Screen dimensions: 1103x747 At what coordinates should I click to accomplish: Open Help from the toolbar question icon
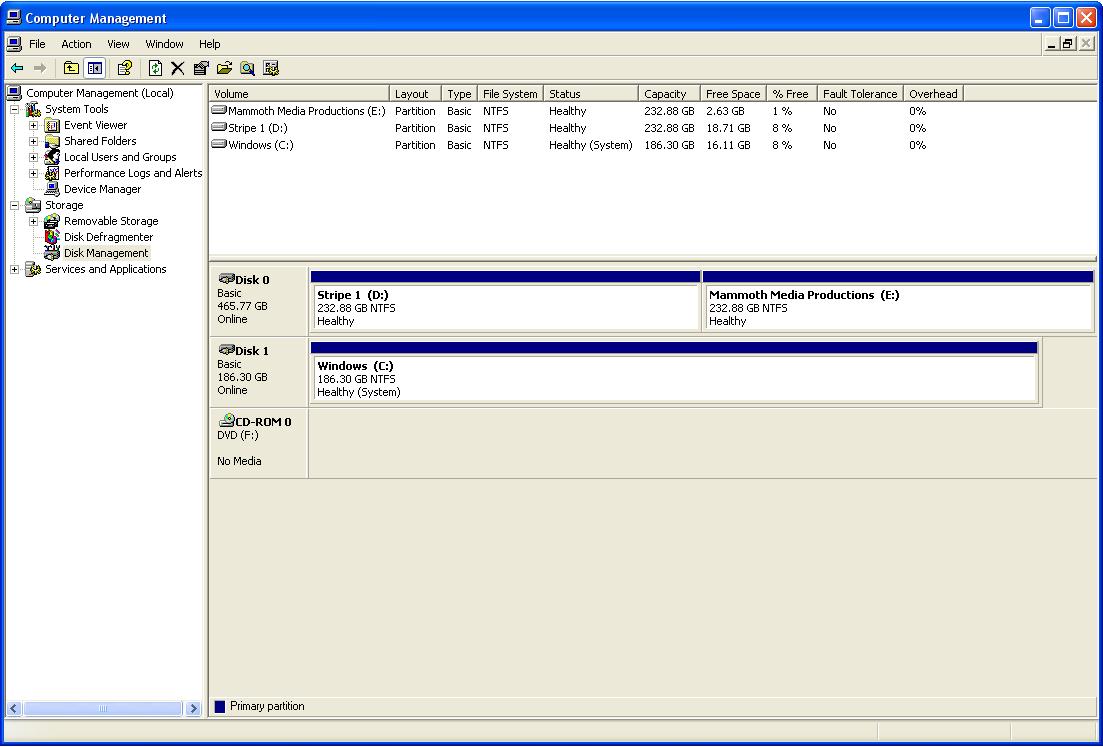(x=125, y=68)
